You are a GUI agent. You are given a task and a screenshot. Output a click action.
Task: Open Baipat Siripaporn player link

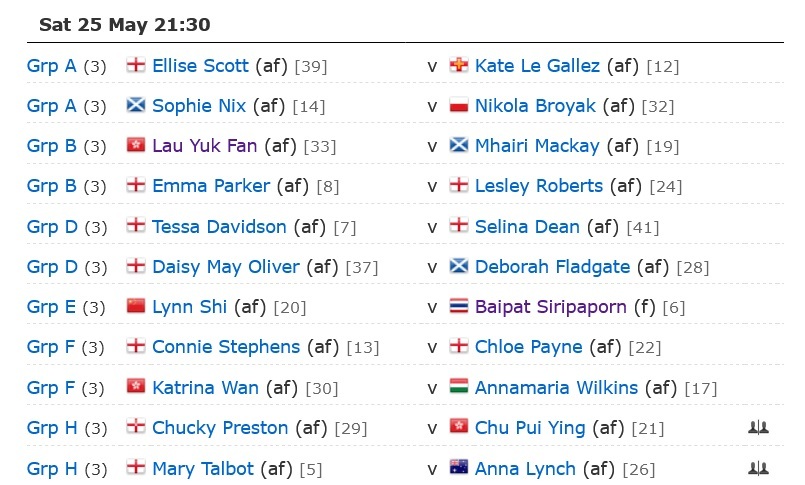(550, 307)
